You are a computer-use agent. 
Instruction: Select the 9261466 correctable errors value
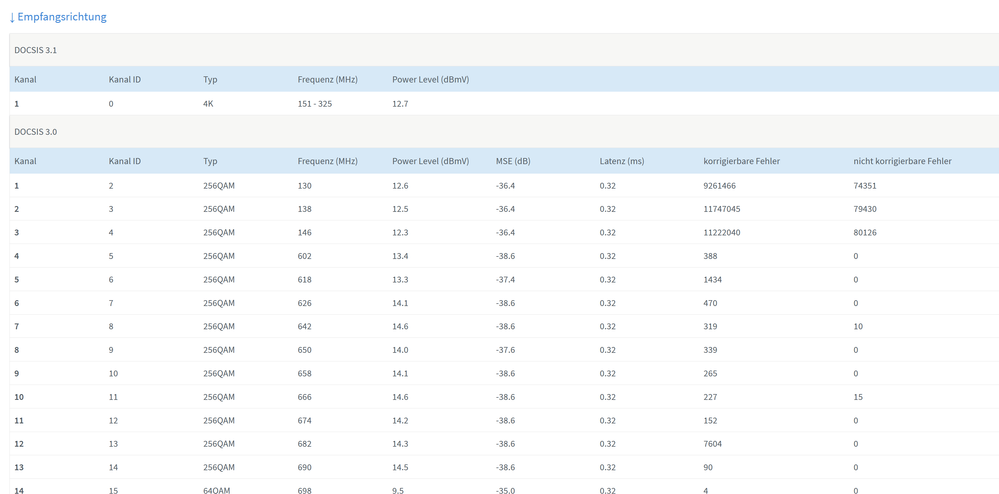(x=719, y=186)
